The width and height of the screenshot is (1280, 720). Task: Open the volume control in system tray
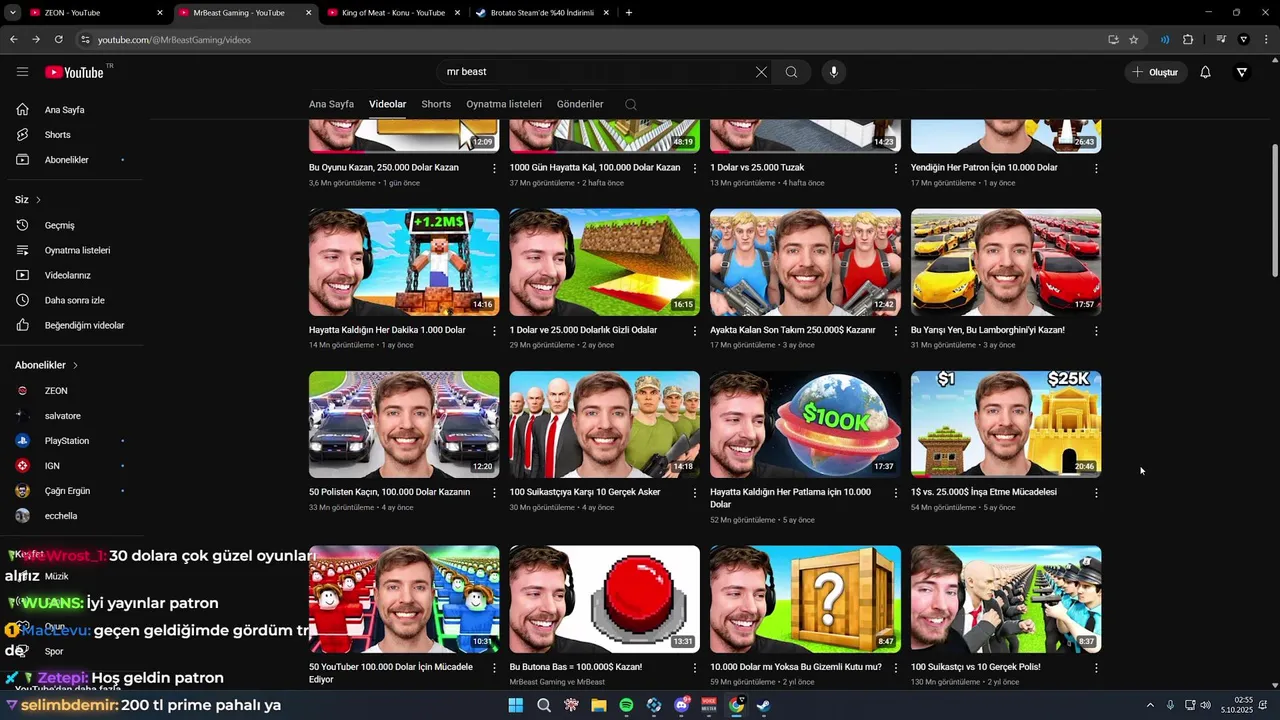point(1206,705)
